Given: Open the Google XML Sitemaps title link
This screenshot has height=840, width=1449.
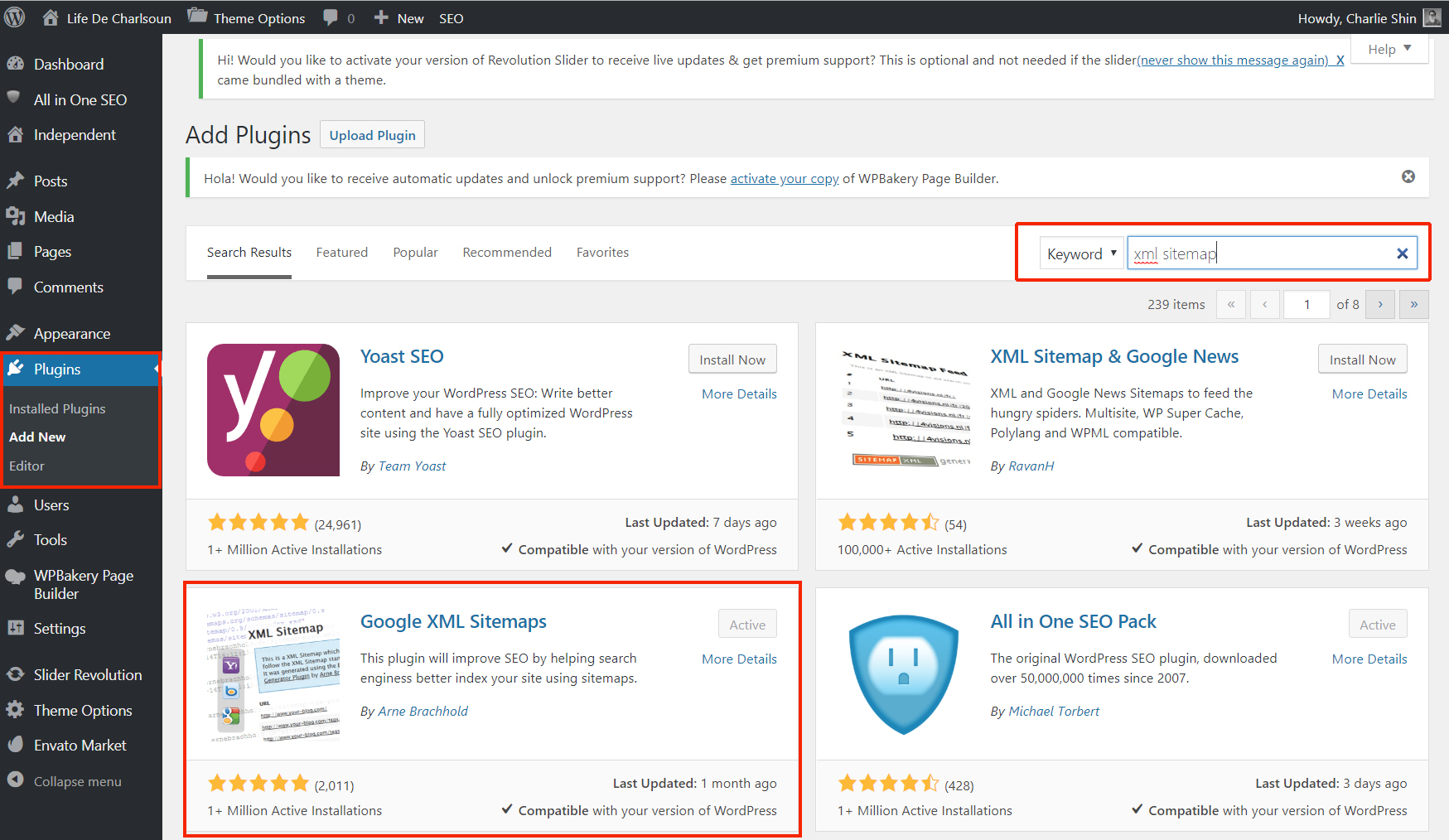Looking at the screenshot, I should click(x=453, y=621).
